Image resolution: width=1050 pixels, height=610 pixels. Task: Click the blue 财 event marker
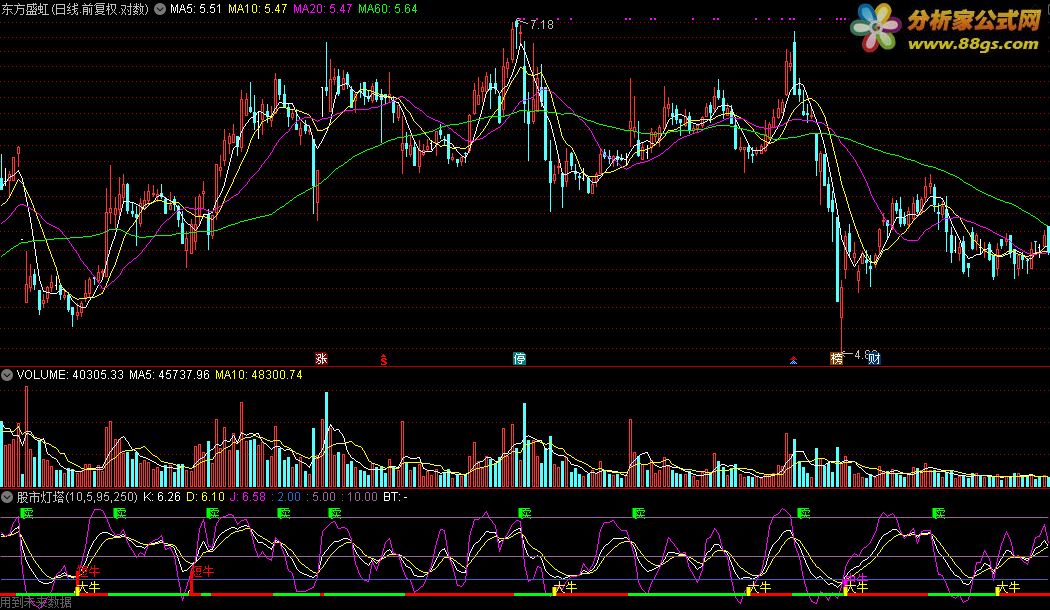pyautogui.click(x=874, y=359)
